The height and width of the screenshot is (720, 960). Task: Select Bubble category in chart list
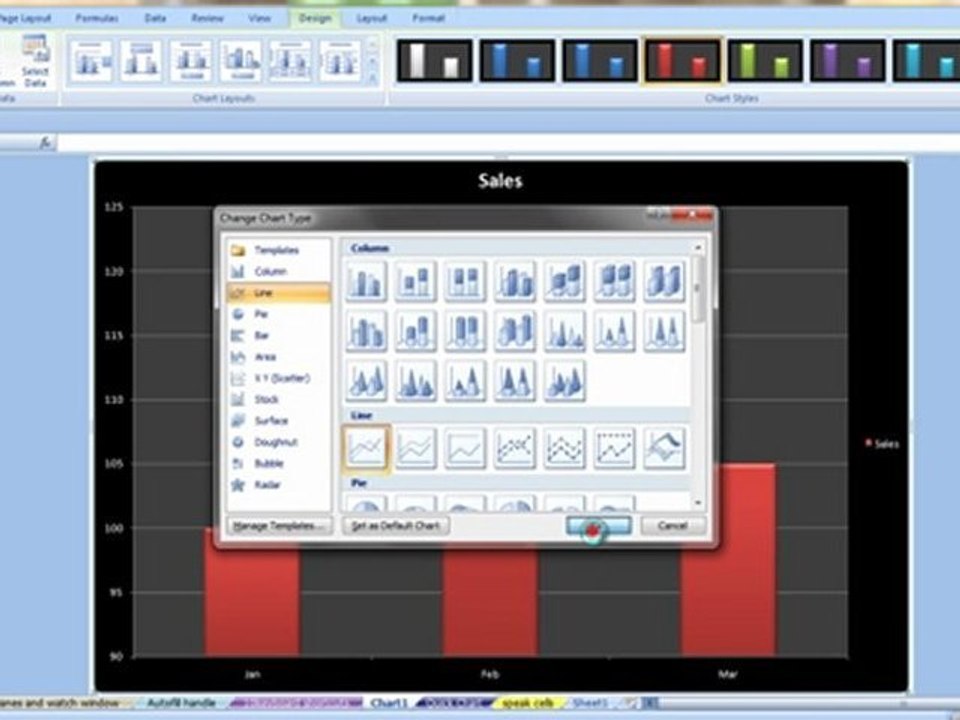(x=279, y=463)
